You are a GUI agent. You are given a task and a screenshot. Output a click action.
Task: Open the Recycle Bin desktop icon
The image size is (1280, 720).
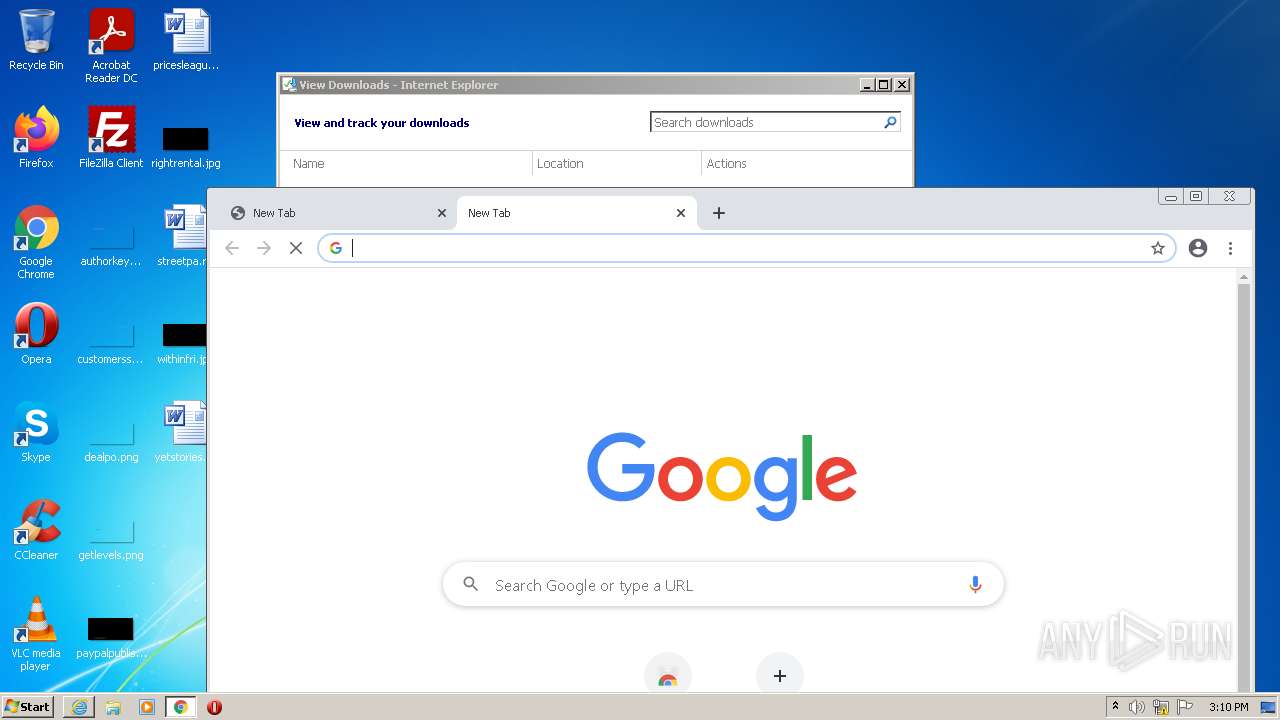tap(36, 41)
